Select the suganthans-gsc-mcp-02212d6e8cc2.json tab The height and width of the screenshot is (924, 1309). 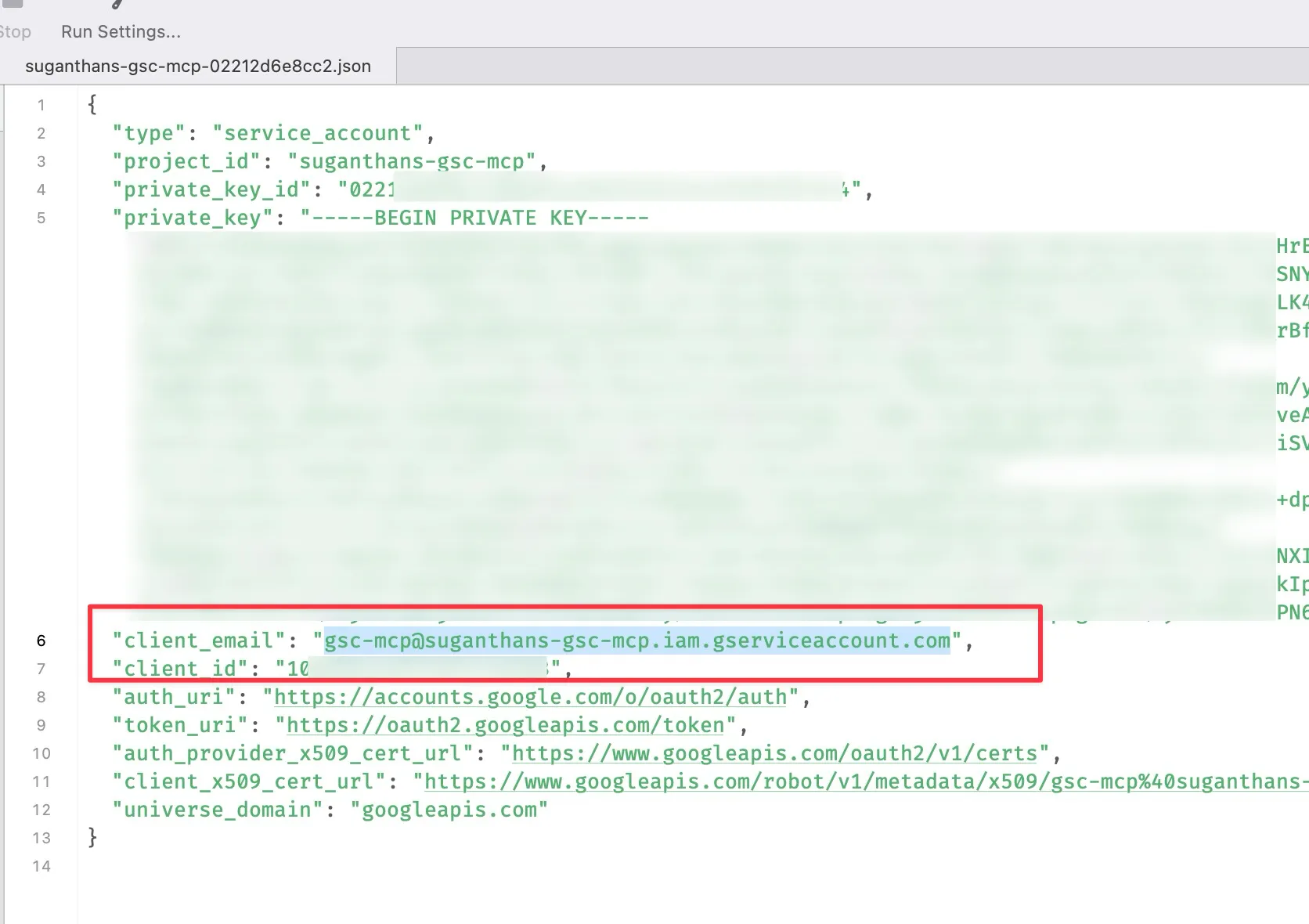click(198, 67)
